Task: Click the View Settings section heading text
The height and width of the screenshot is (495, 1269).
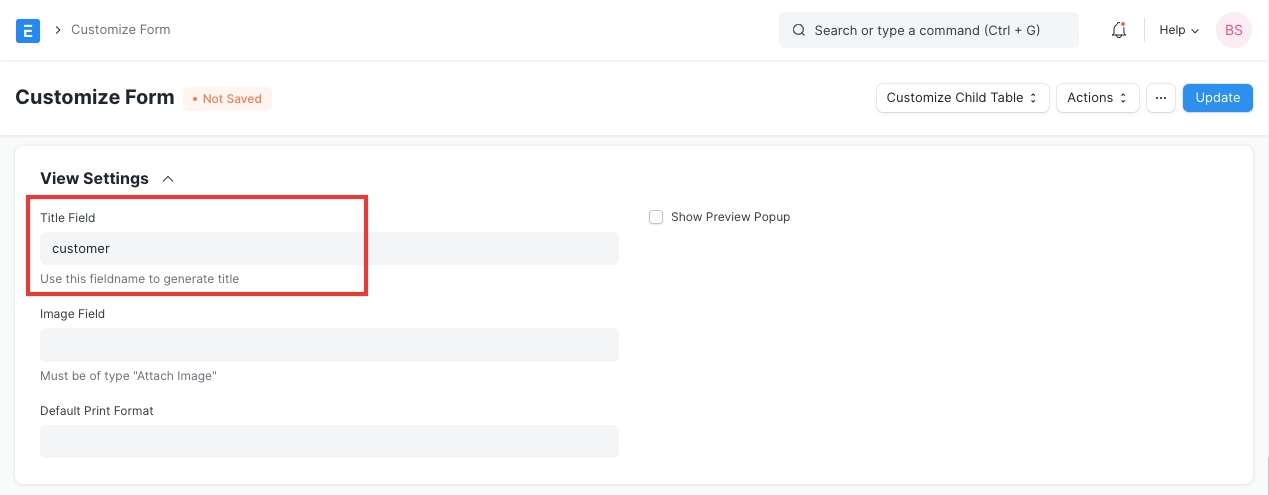Action: pyautogui.click(x=94, y=179)
